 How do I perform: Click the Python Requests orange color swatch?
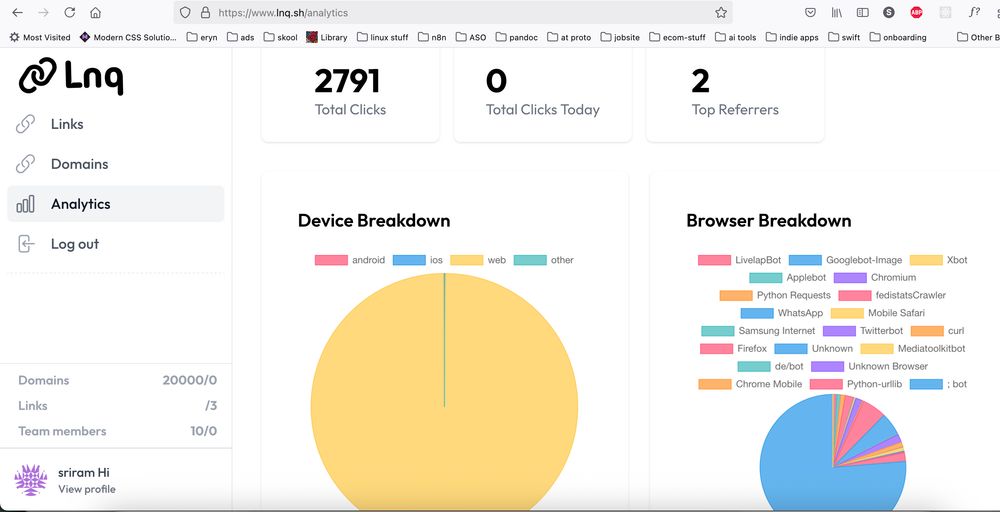[x=736, y=296]
